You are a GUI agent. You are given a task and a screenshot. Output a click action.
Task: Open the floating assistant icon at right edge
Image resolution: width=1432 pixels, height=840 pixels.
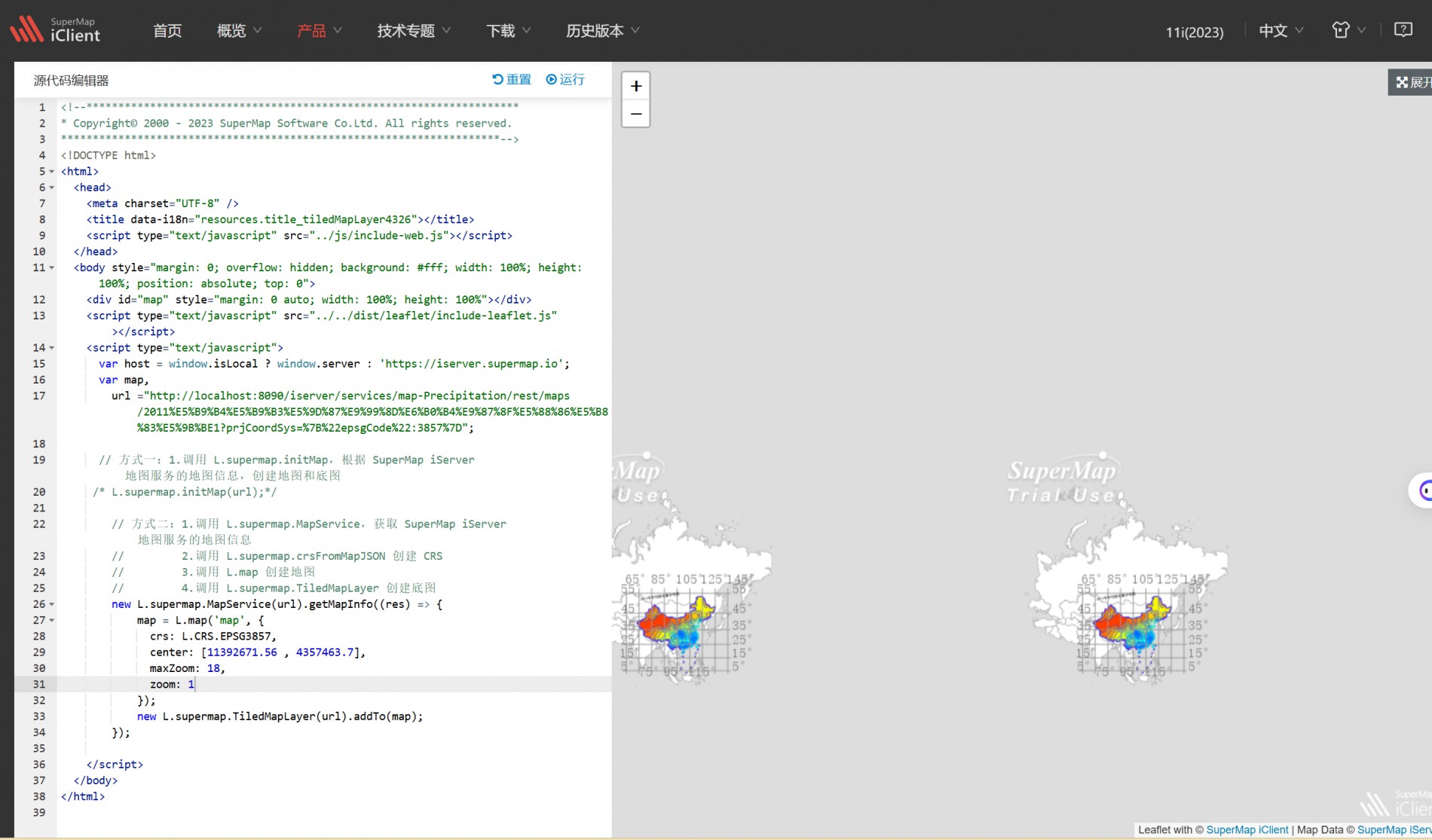[x=1422, y=491]
